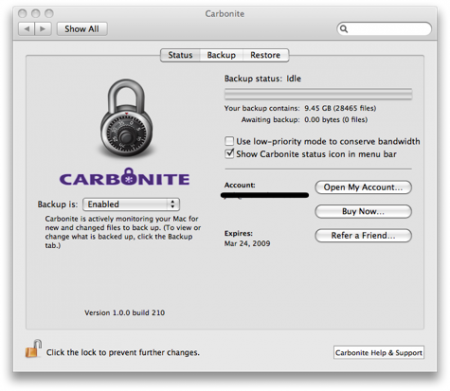Click the Show All button
The width and height of the screenshot is (450, 391).
coord(82,29)
